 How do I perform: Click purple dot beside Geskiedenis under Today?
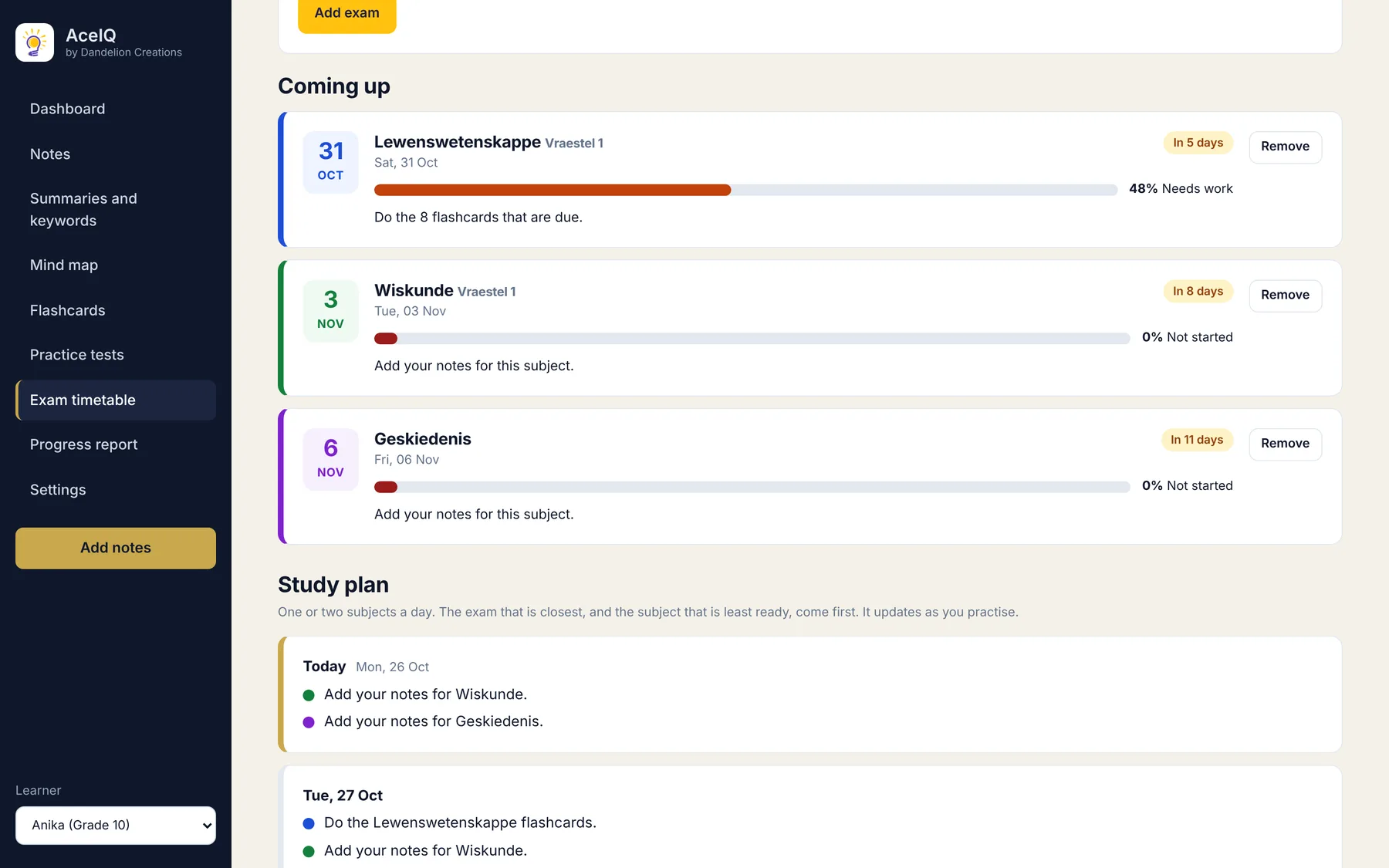pyautogui.click(x=309, y=722)
